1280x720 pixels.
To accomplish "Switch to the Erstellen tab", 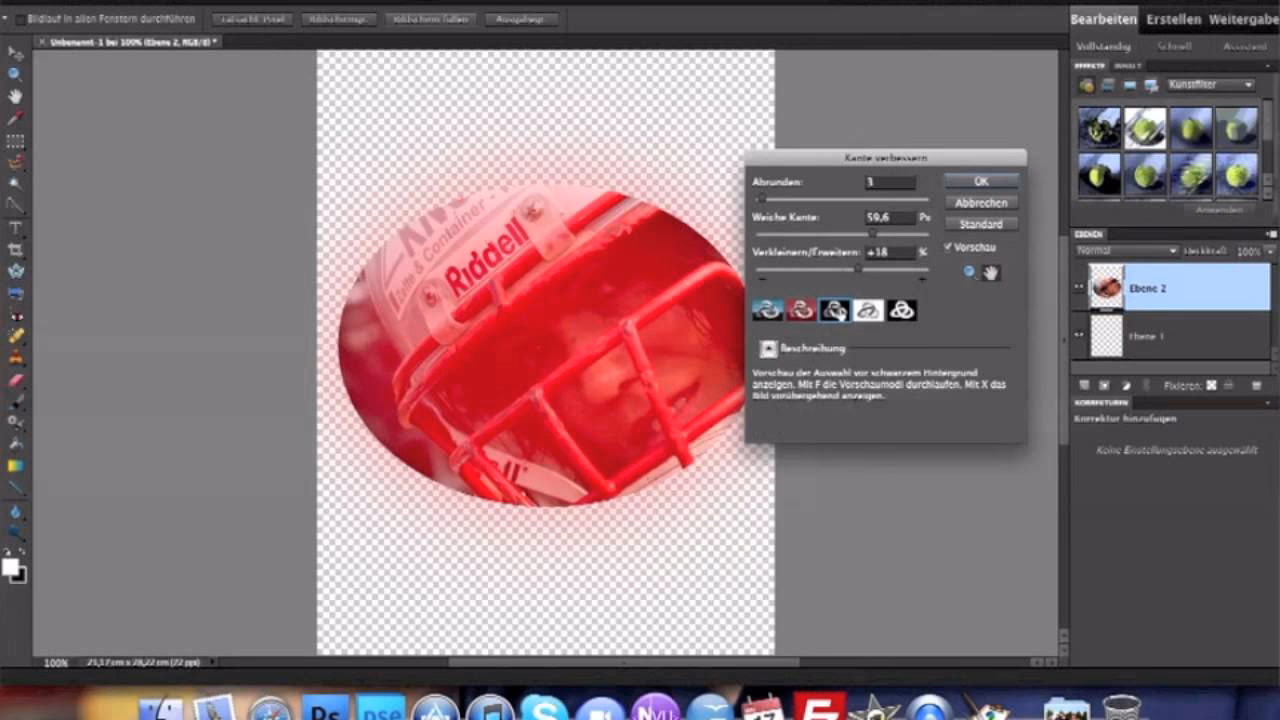I will (x=1173, y=19).
